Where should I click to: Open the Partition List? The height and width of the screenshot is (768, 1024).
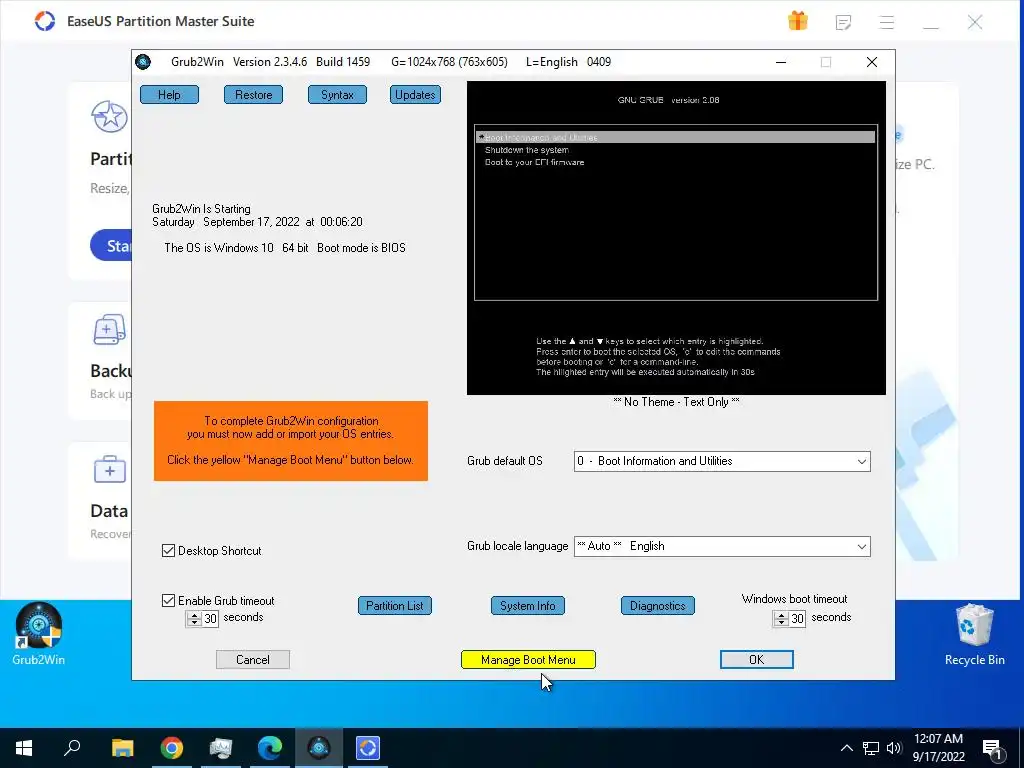[394, 605]
